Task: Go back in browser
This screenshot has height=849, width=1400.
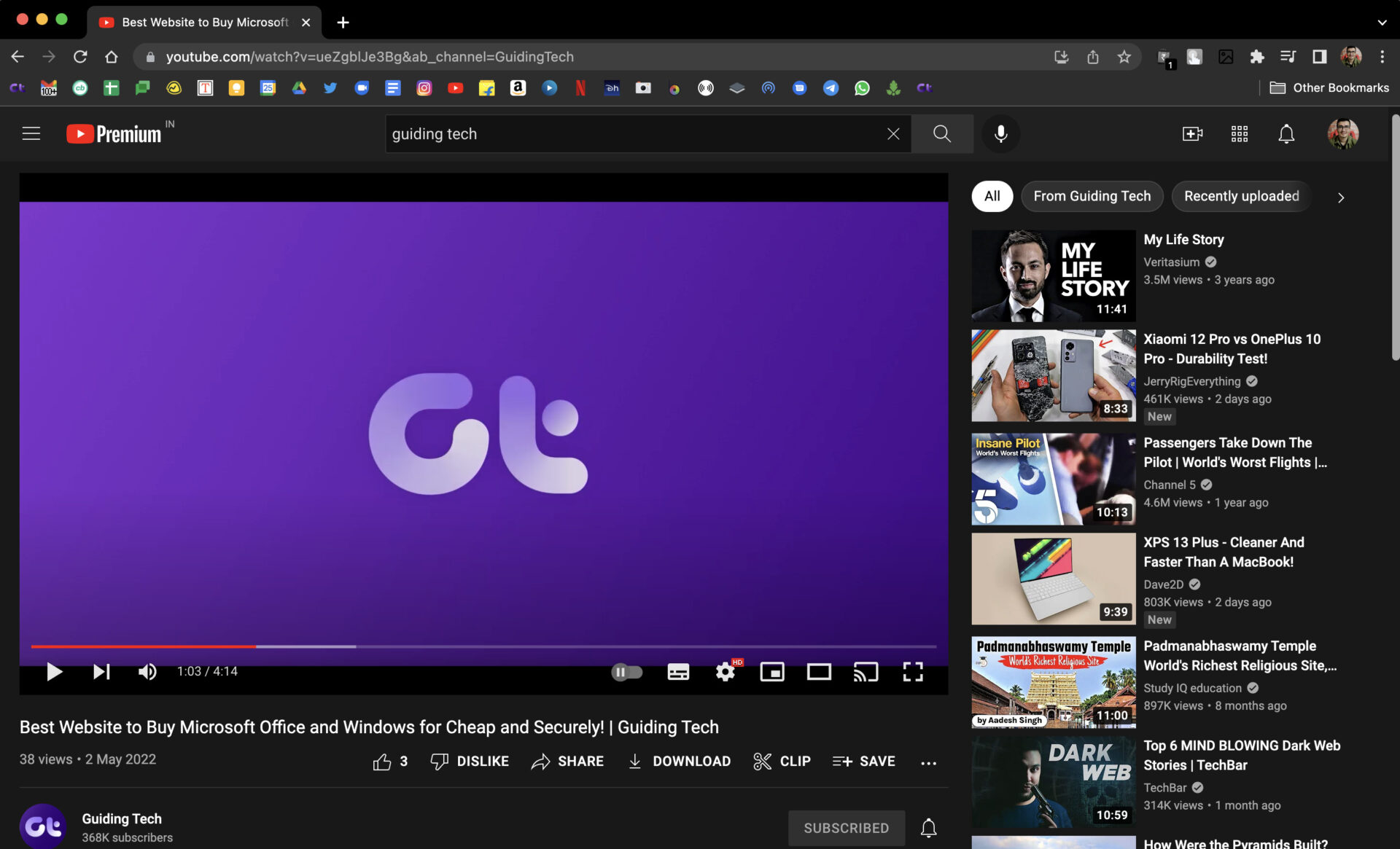Action: 17,57
